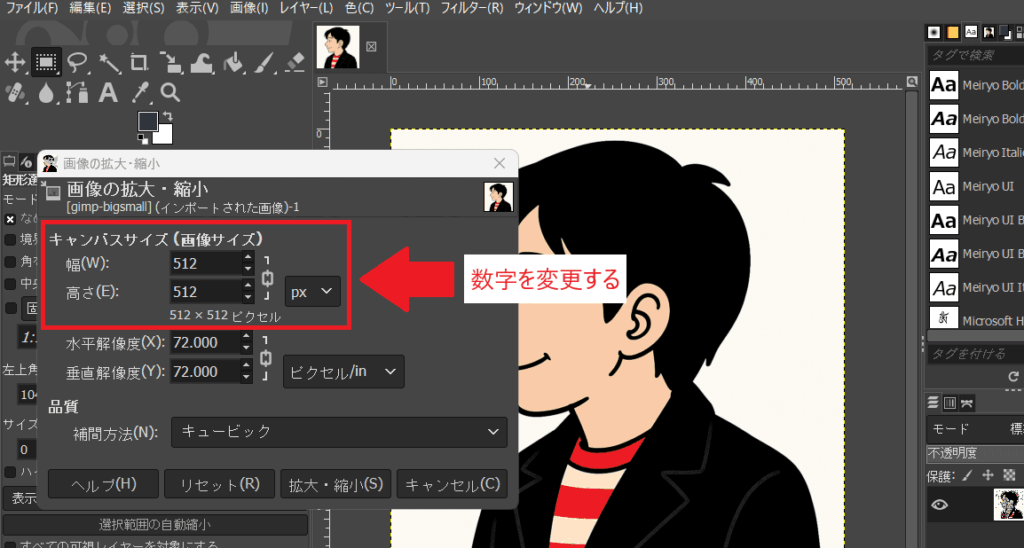
Task: Select the Paths tool
Action: [x=77, y=93]
